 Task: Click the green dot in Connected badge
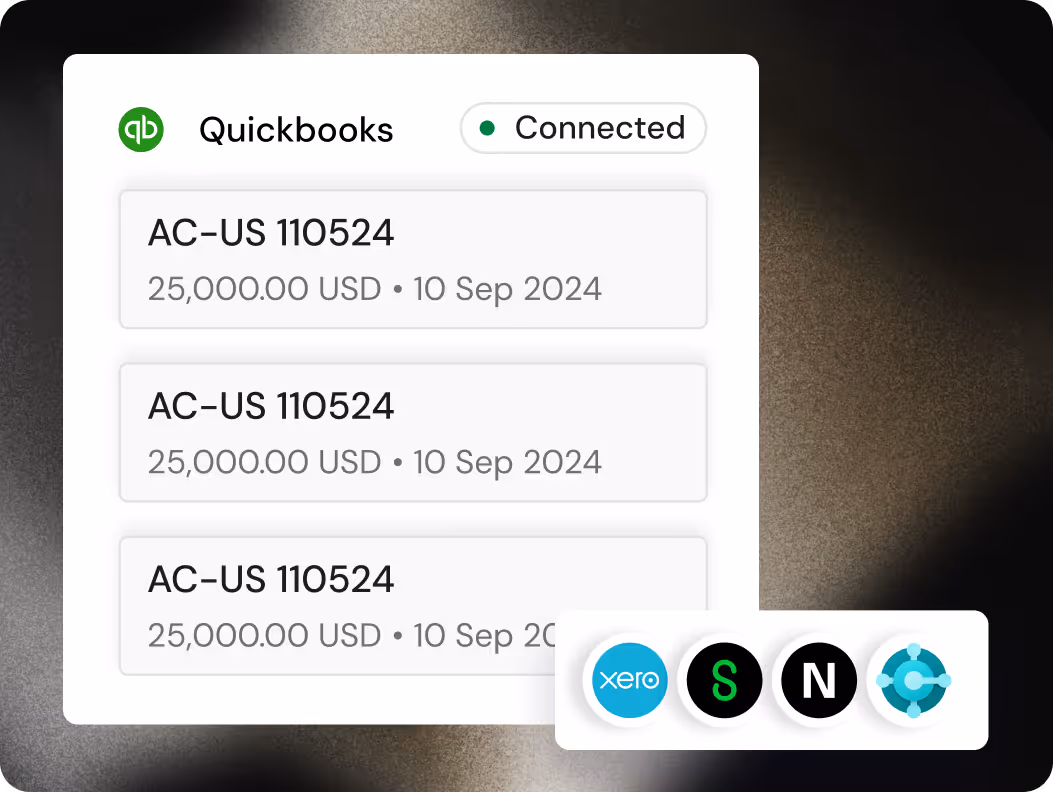click(x=488, y=128)
